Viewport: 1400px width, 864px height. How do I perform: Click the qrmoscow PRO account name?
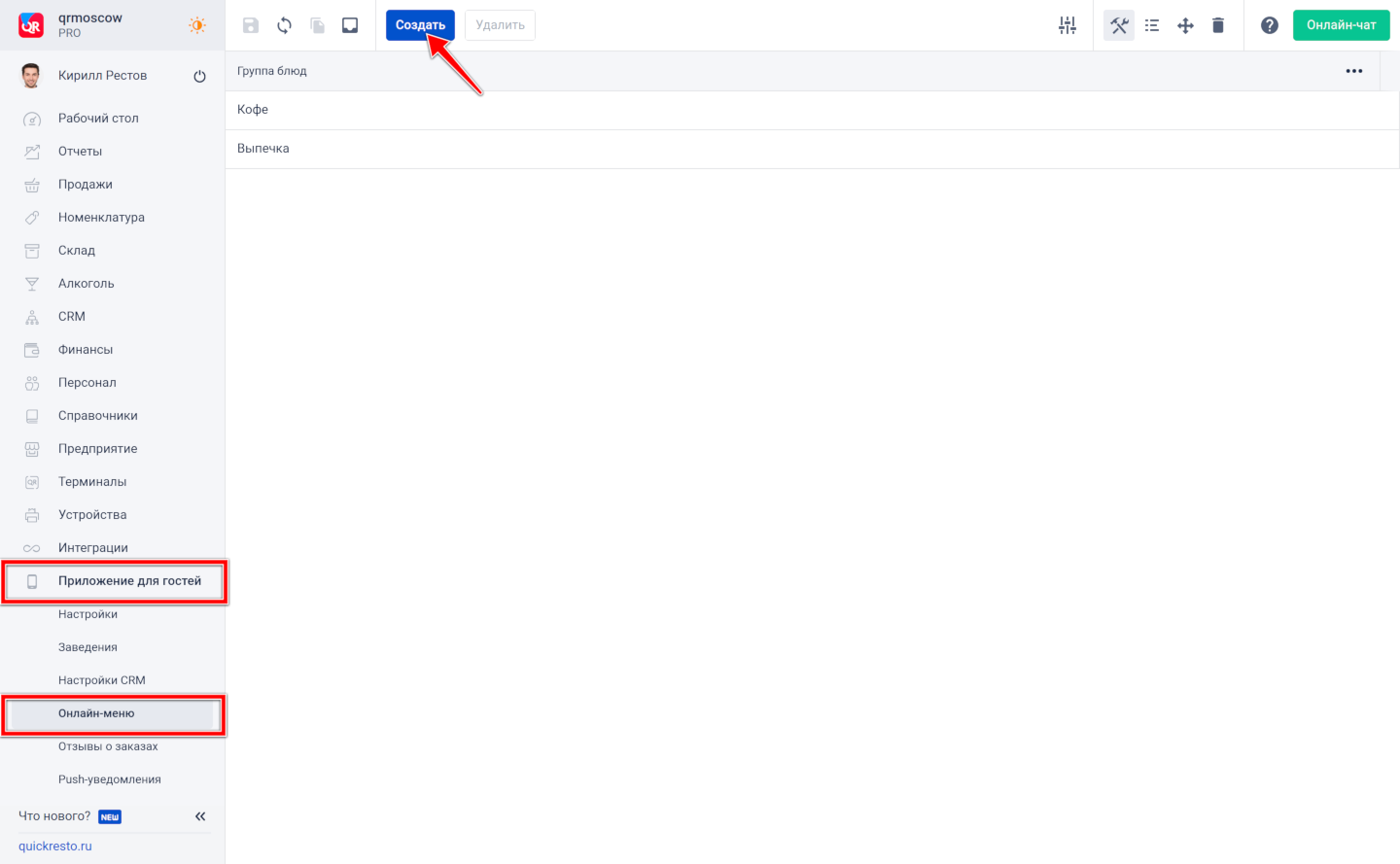click(x=90, y=25)
